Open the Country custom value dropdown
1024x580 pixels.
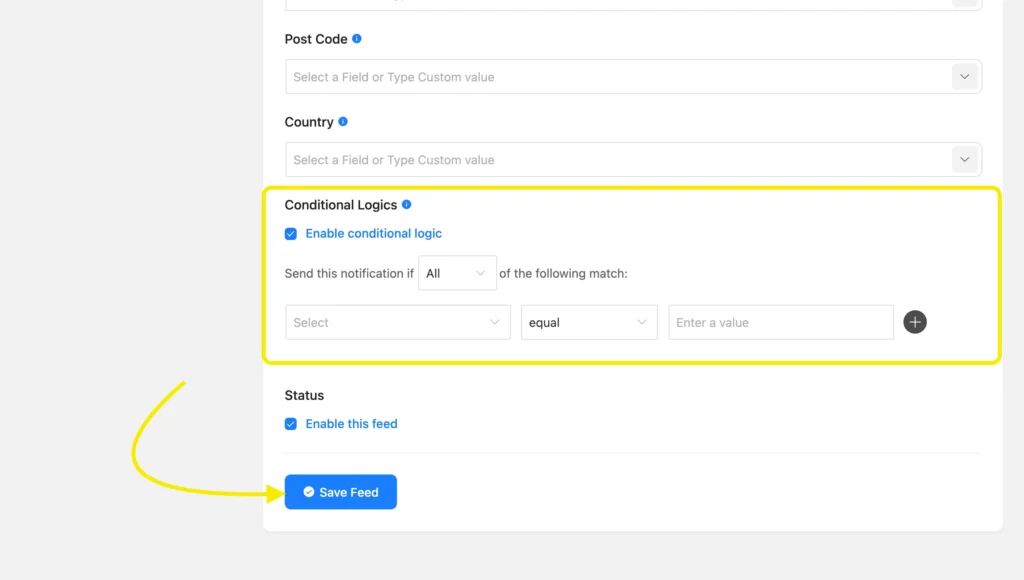coord(633,159)
